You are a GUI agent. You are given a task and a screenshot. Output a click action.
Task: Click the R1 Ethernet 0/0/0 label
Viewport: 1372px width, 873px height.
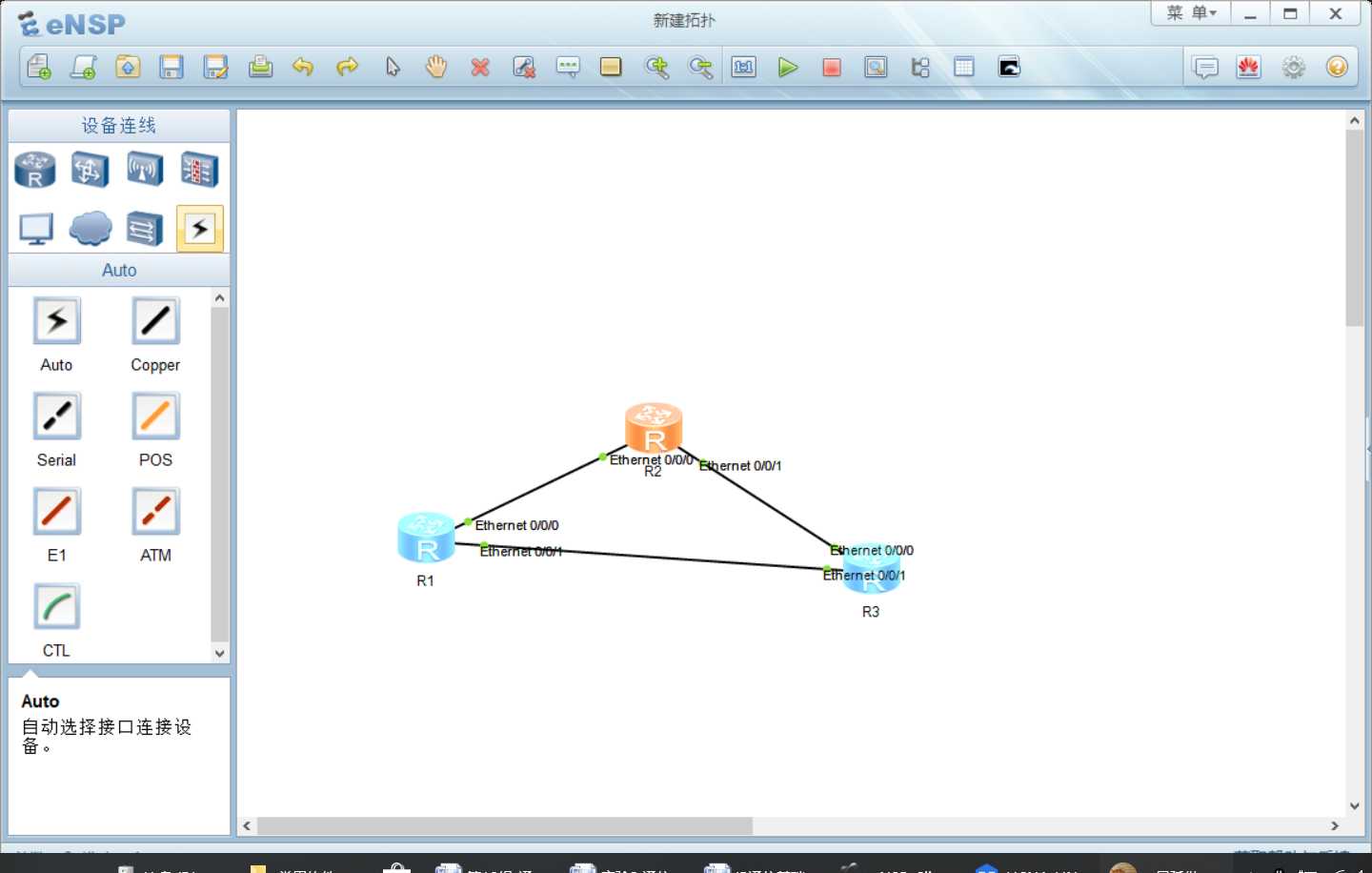pyautogui.click(x=517, y=525)
